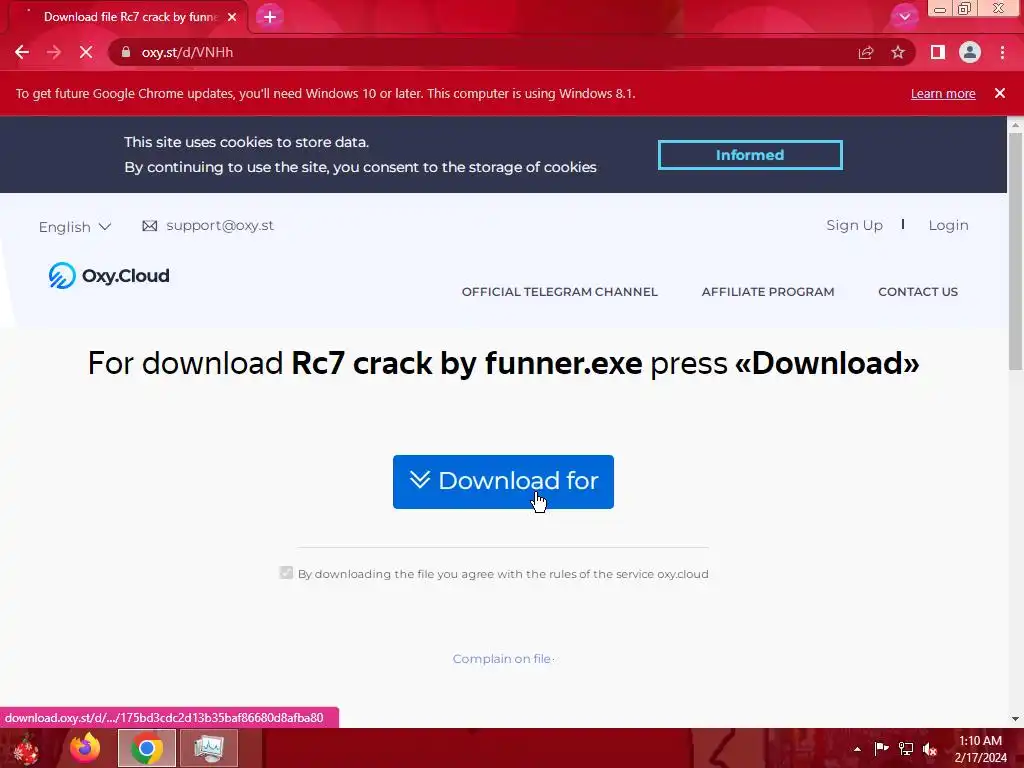This screenshot has width=1024, height=768.
Task: Open the Login link
Action: coord(948,225)
